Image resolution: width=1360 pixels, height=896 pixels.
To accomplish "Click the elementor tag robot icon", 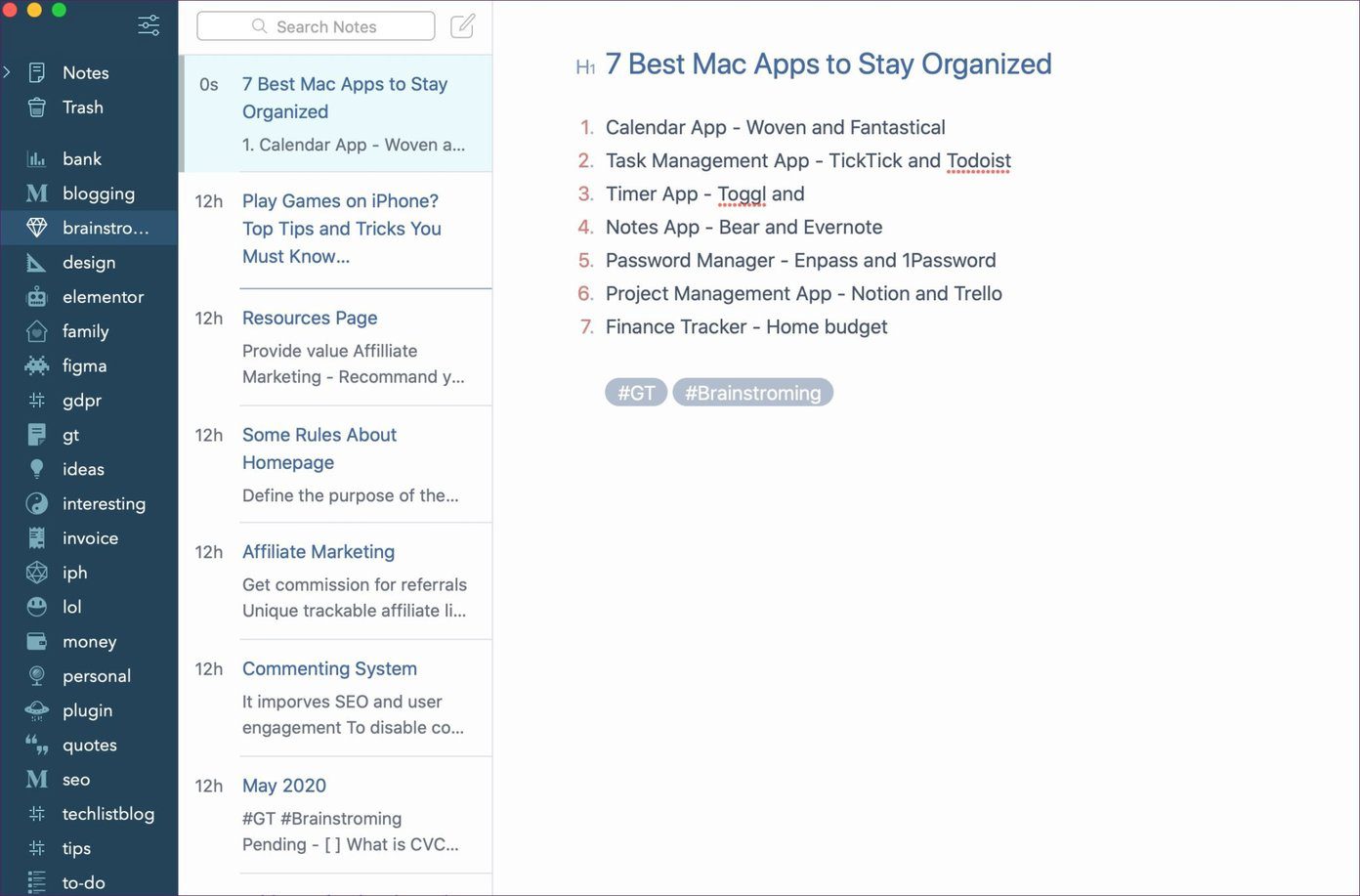I will 37,297.
